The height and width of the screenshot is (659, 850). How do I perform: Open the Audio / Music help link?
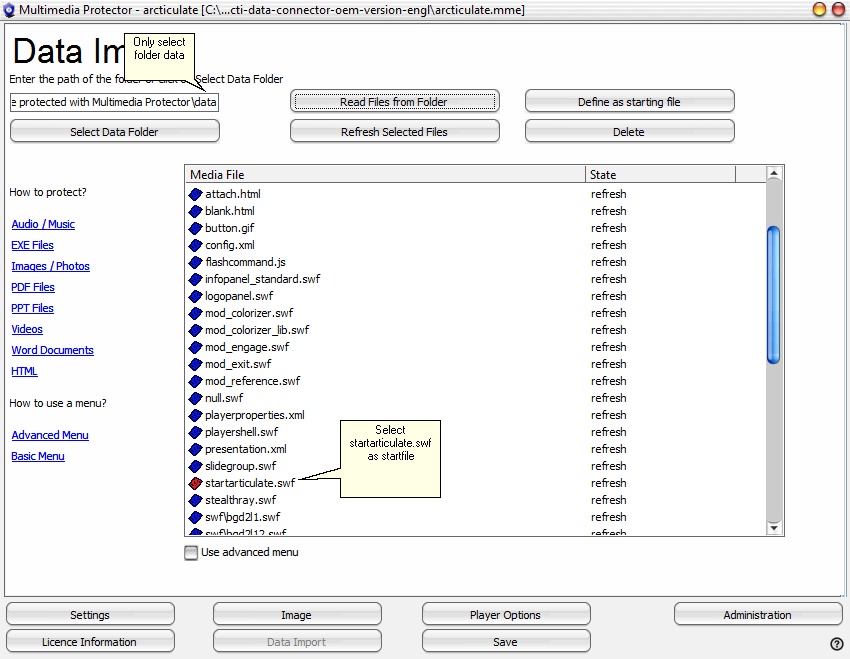(43, 224)
